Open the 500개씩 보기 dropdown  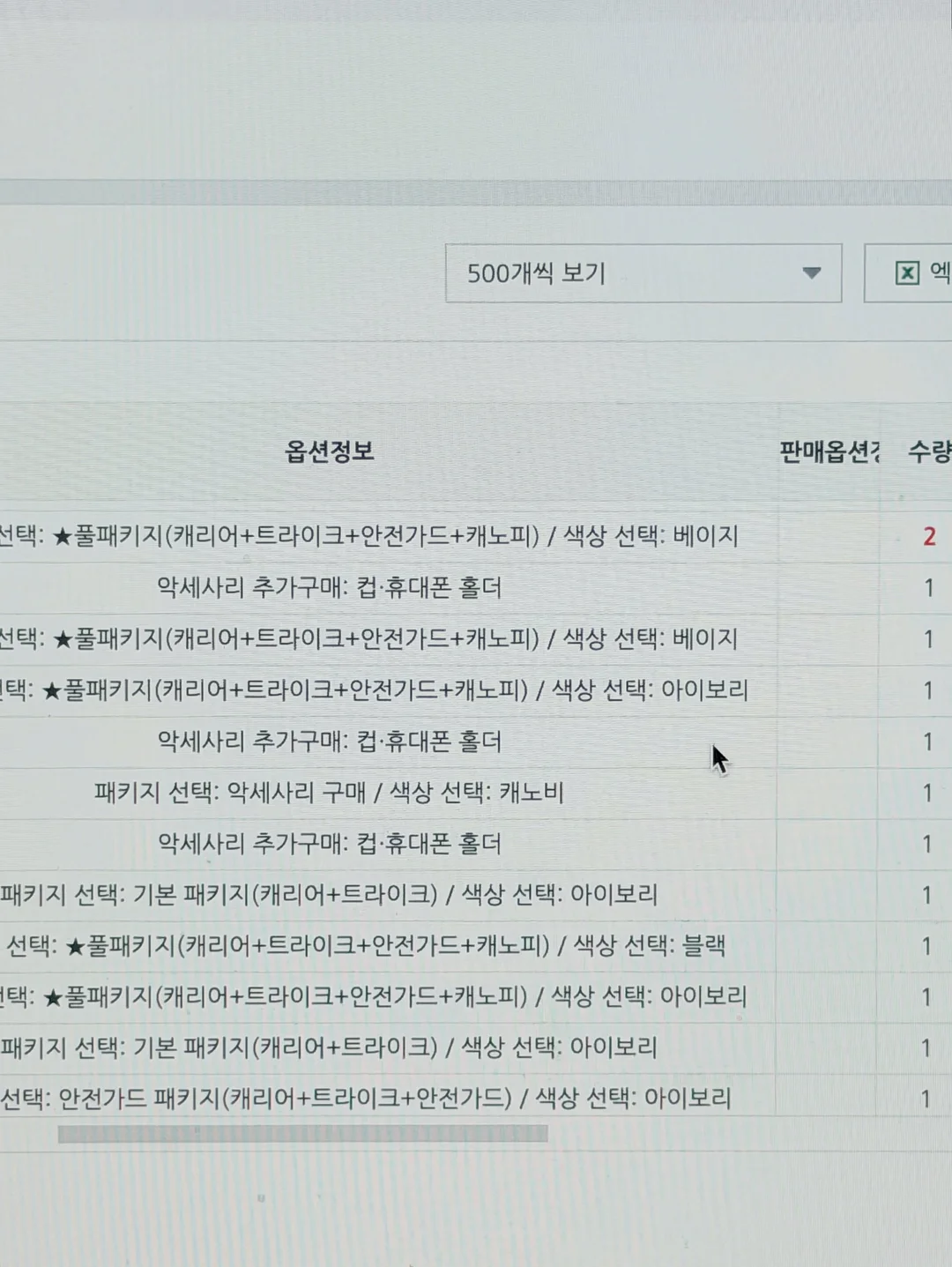coord(643,273)
